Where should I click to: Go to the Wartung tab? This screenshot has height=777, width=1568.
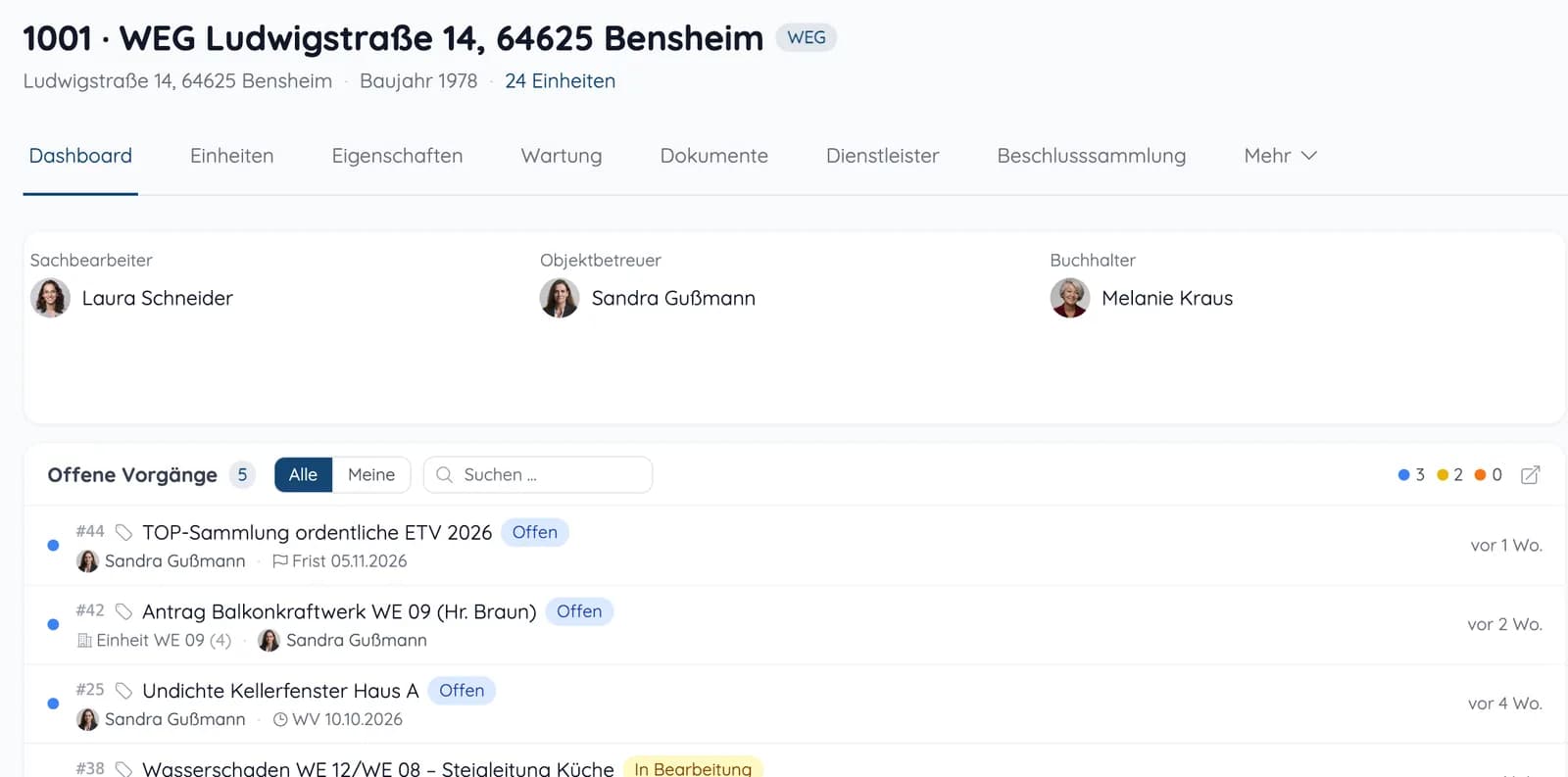(x=562, y=156)
